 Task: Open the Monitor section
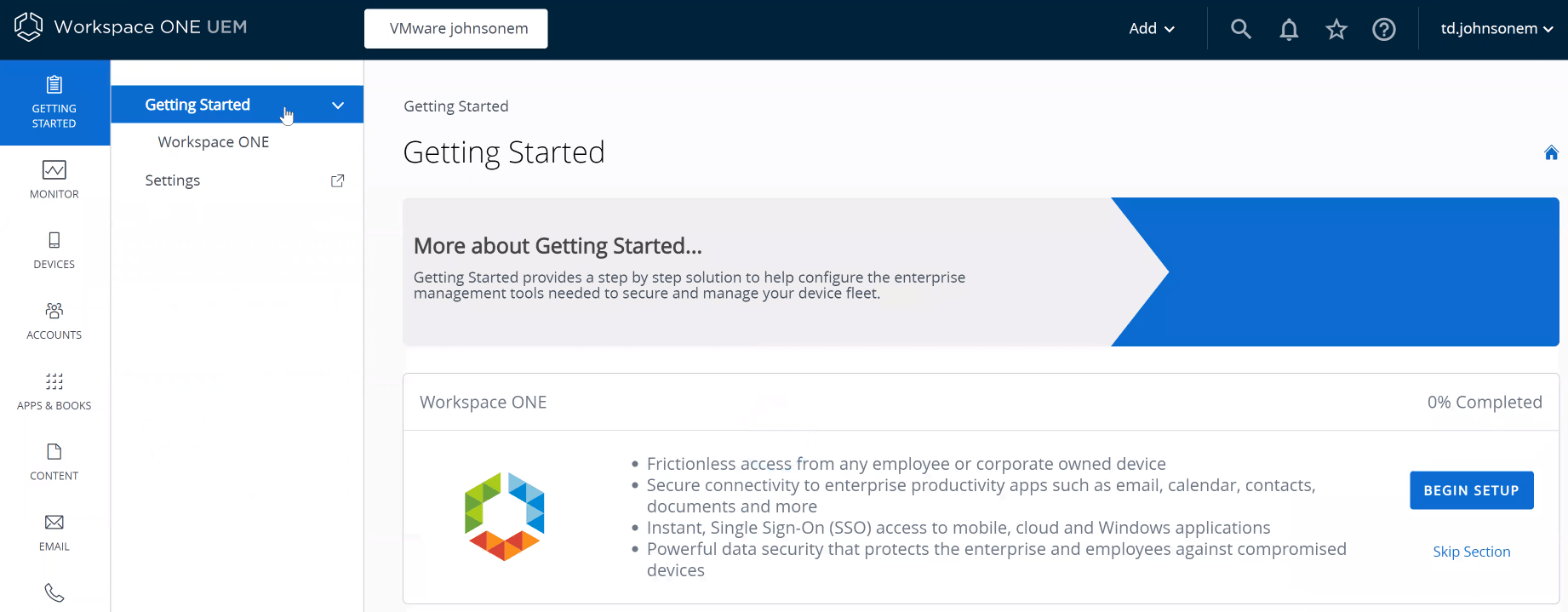point(54,180)
